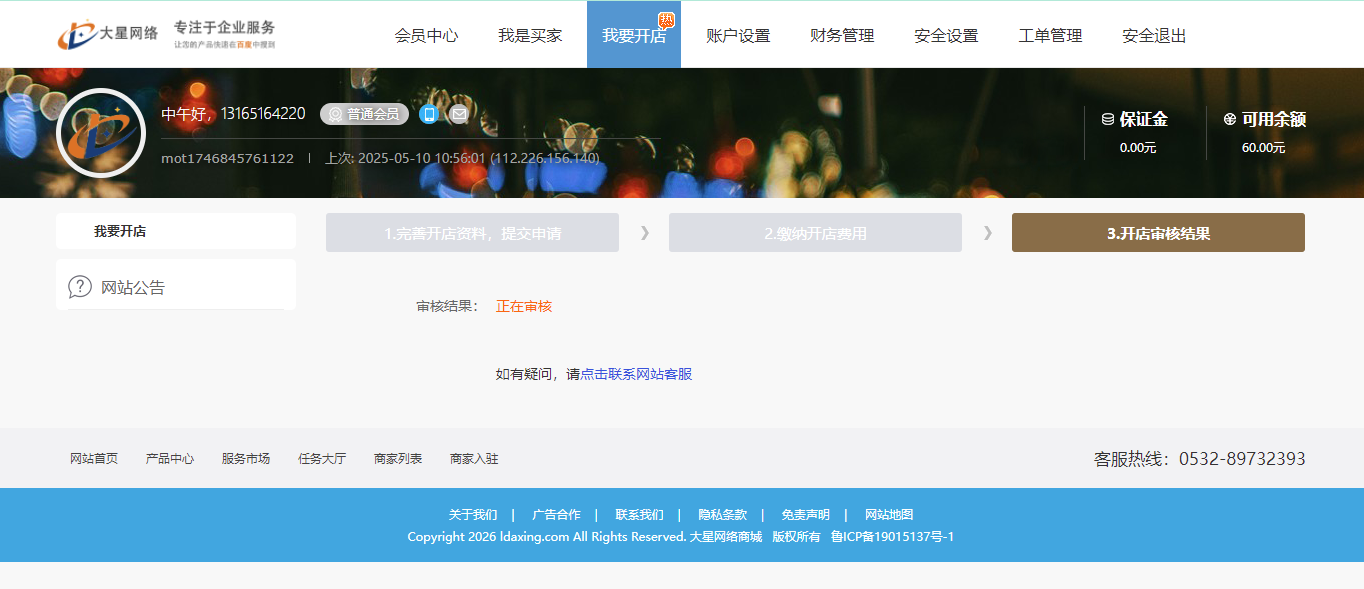This screenshot has height=589, width=1364.
Task: Click the 3.开店审核结果 step button
Action: tap(1158, 233)
